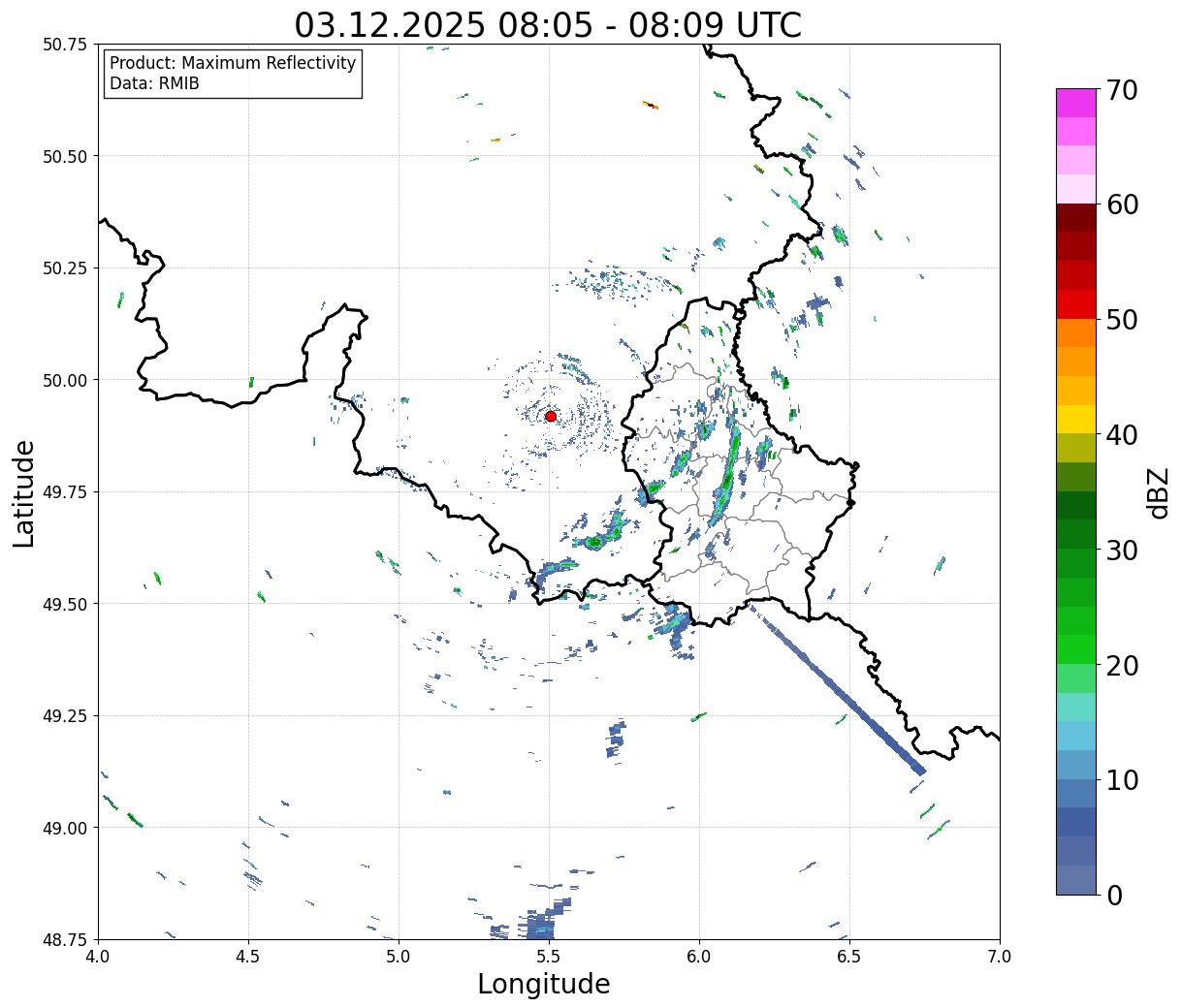
Task: Click the 'Data: RMIB' text
Action: 154,84
